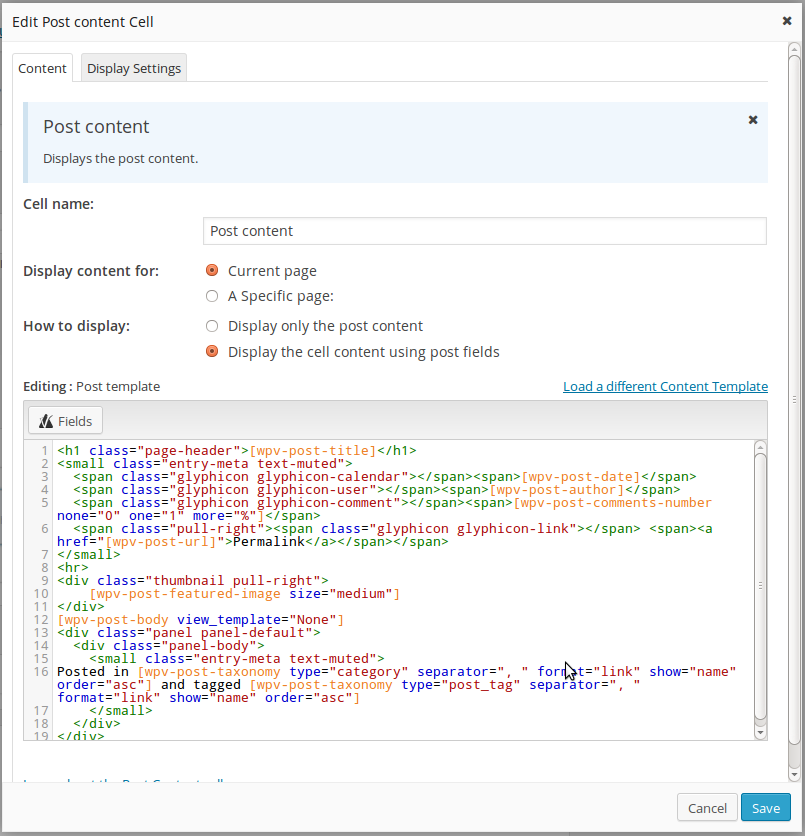
Task: Click the code editor scroll up arrow
Action: (x=761, y=447)
